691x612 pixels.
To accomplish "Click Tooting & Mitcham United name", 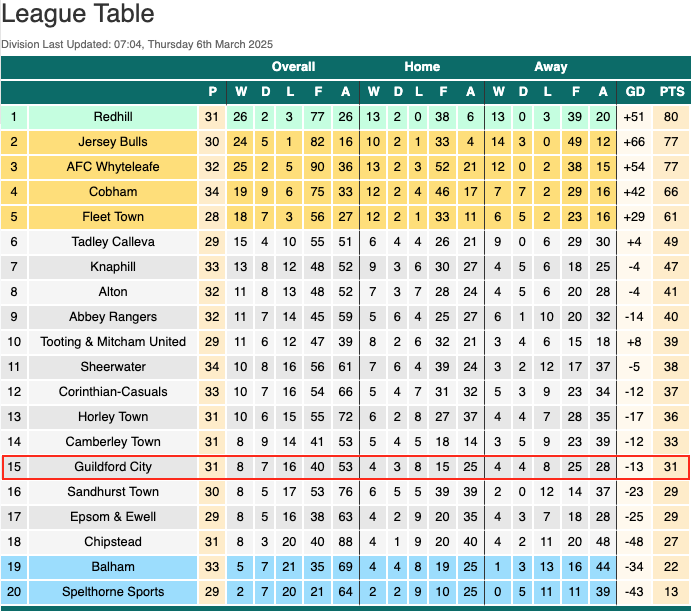I will (x=113, y=342).
